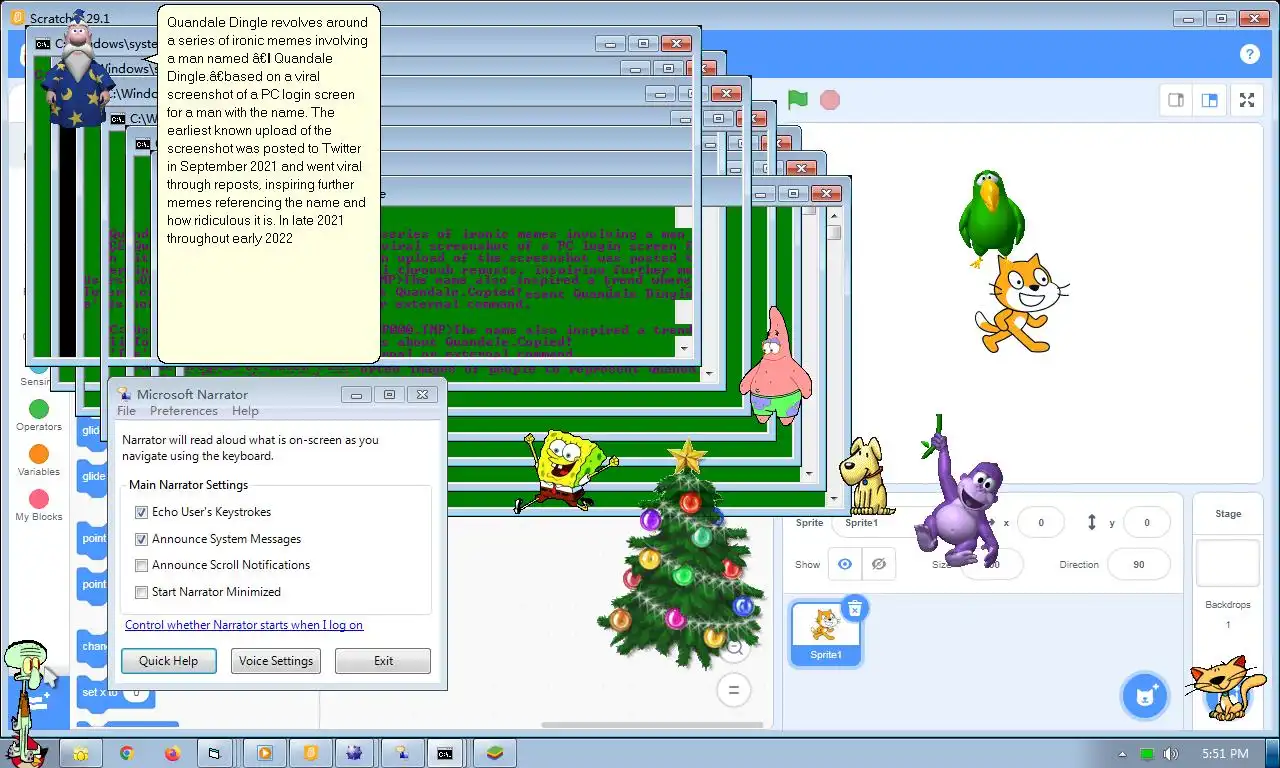Start the project with the green flag
The width and height of the screenshot is (1280, 768).
[x=797, y=100]
